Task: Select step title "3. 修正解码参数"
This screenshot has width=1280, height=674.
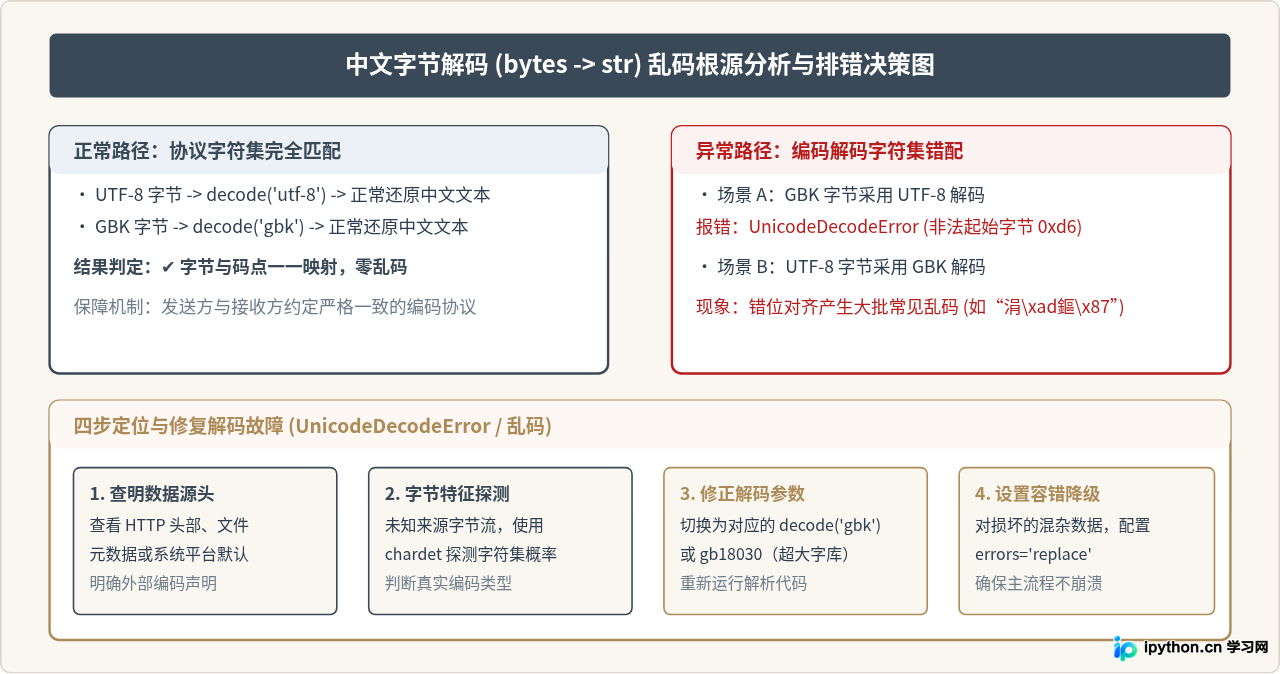Action: pos(742,494)
